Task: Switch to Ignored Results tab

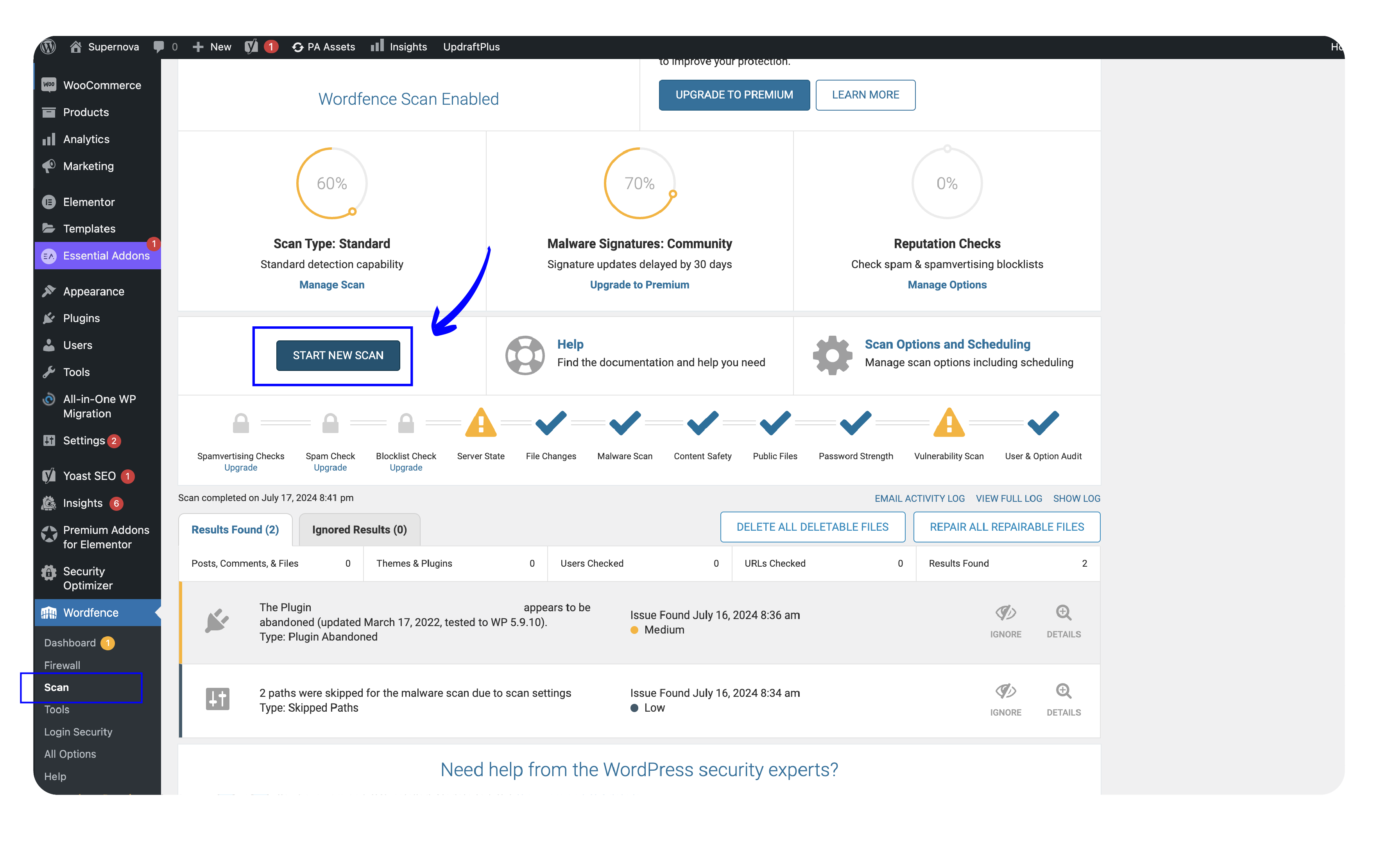Action: 359,529
